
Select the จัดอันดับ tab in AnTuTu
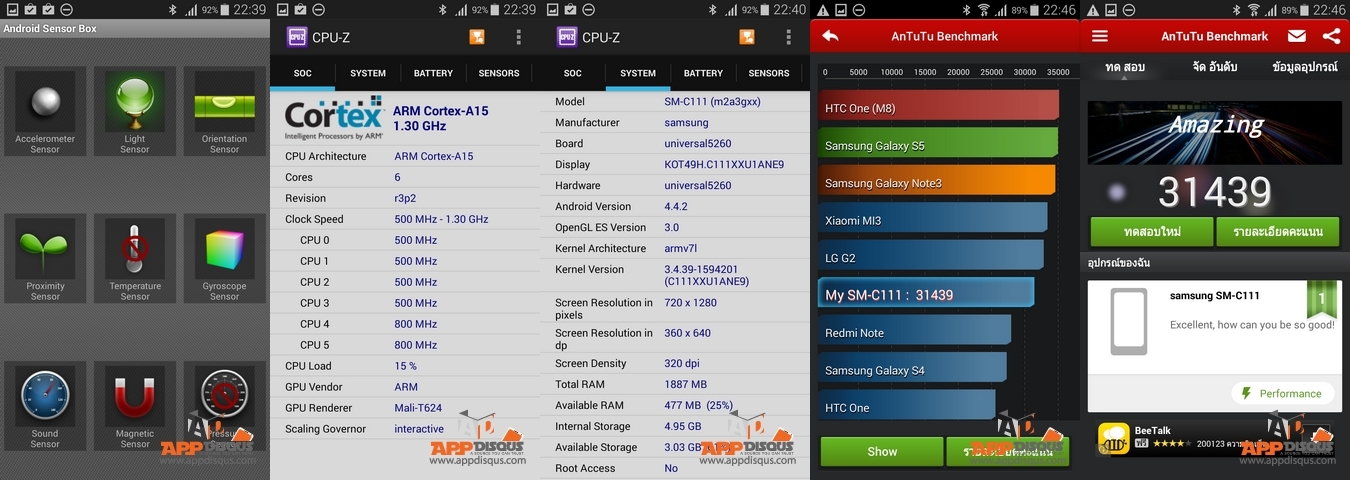coord(1215,68)
